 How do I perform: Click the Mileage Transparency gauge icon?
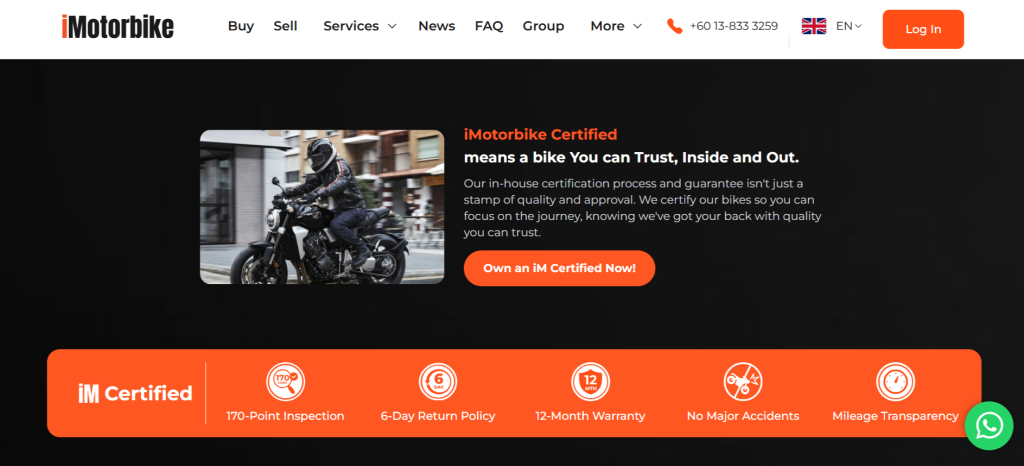(895, 382)
